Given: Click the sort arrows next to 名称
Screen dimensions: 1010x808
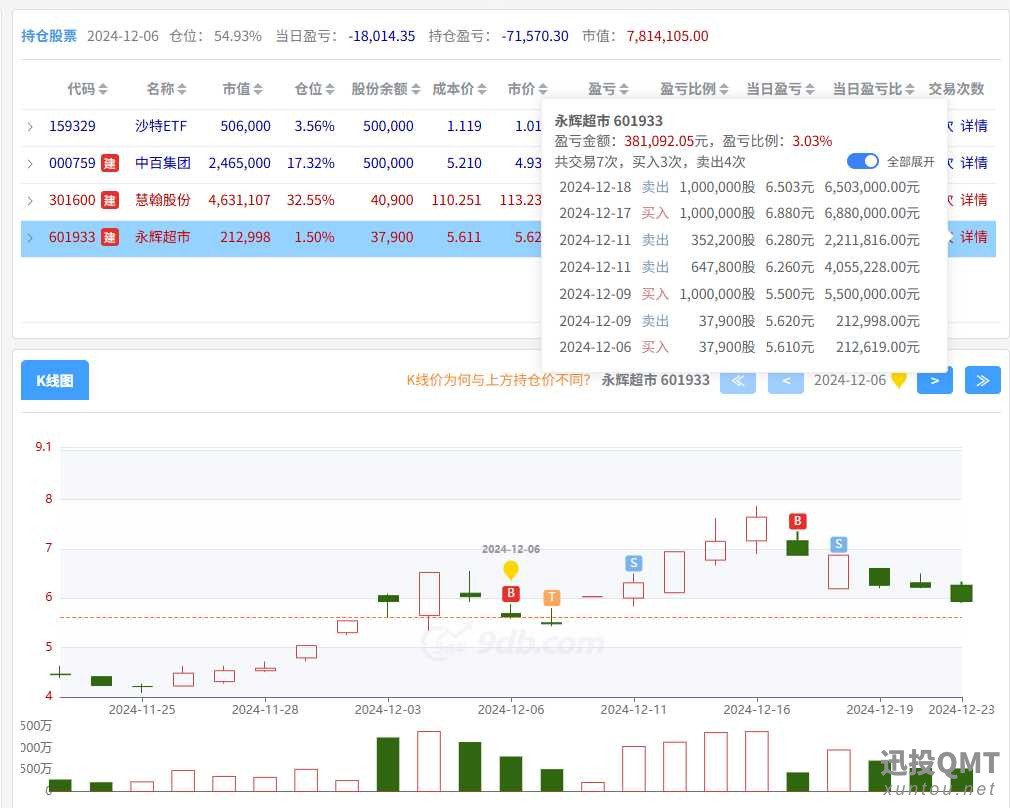Looking at the screenshot, I should (182, 89).
